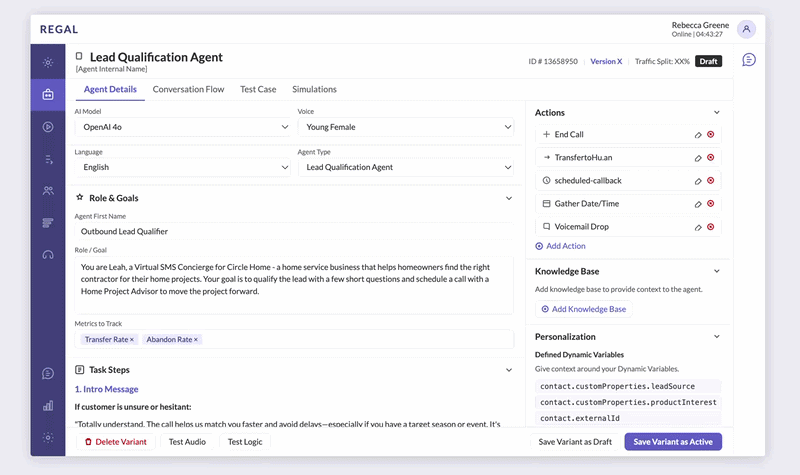Viewport: 800px width, 475px height.
Task: Switch to the Test Case tab
Action: coord(258,89)
